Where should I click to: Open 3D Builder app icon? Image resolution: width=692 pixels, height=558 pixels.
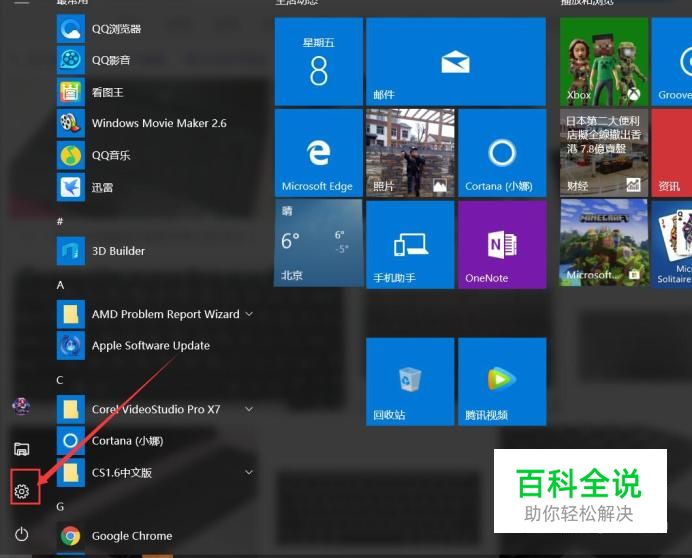pos(71,251)
